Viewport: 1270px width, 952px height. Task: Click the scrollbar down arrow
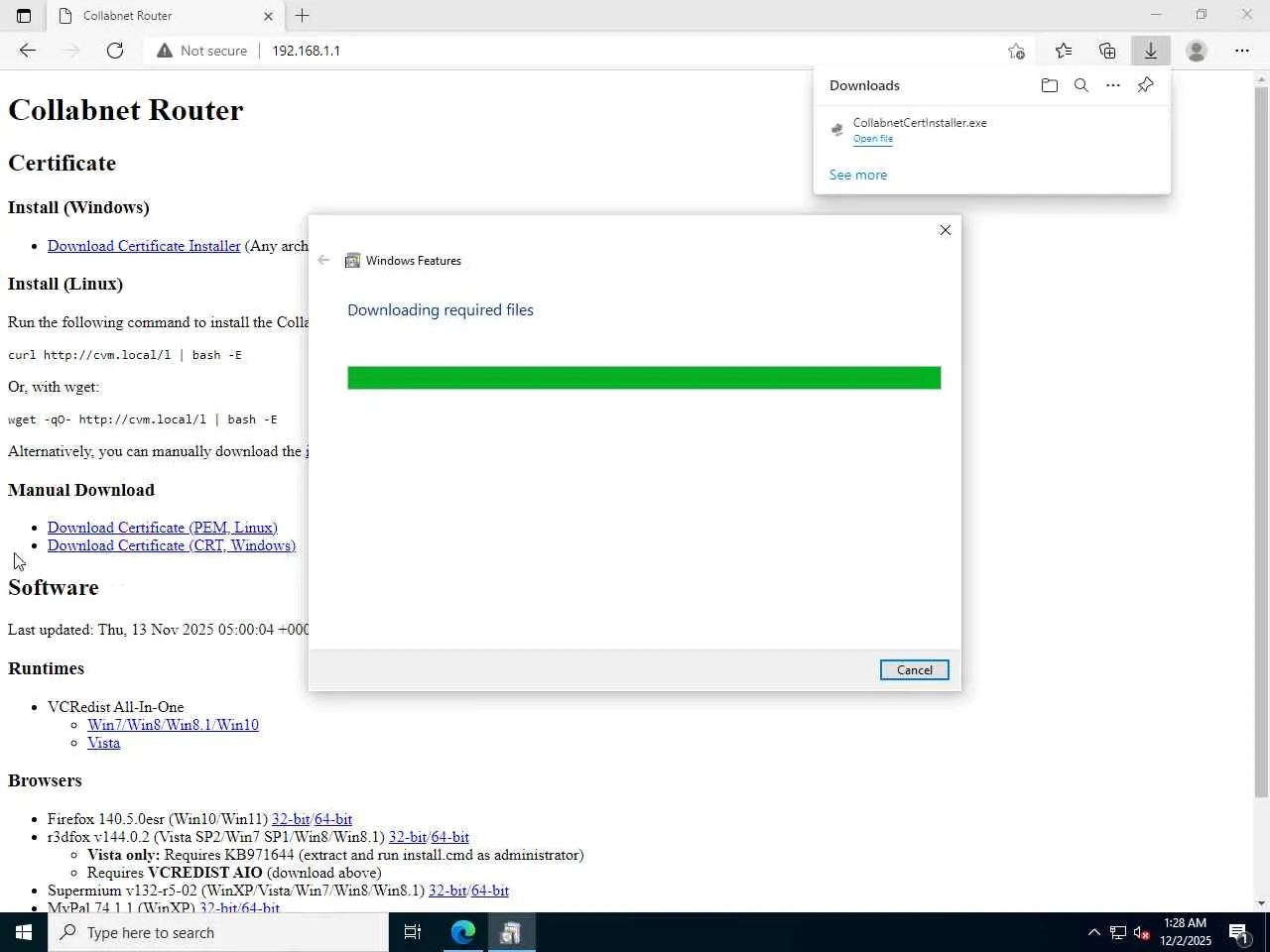tap(1262, 903)
